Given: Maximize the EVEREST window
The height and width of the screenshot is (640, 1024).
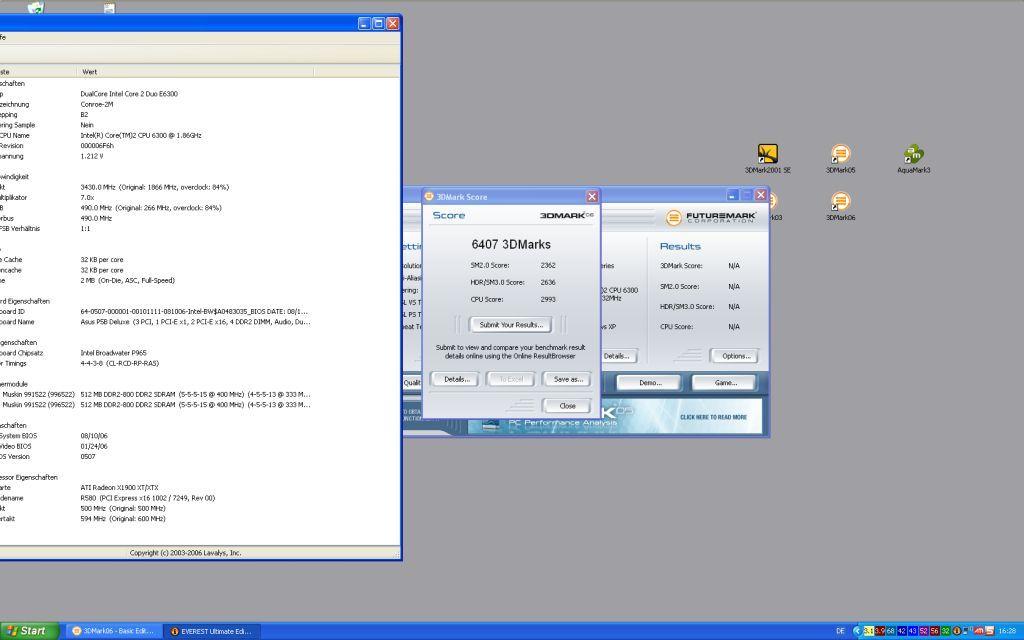Looking at the screenshot, I should pos(378,24).
